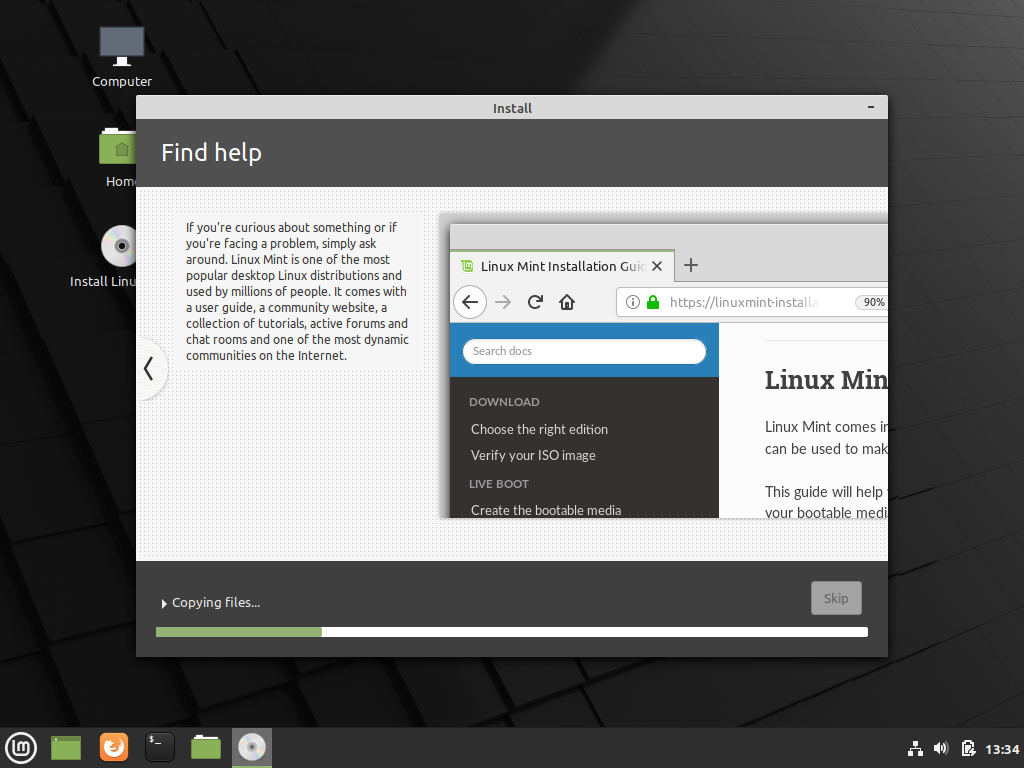Click the network icon in the system tray
The height and width of the screenshot is (768, 1024).
coord(915,748)
